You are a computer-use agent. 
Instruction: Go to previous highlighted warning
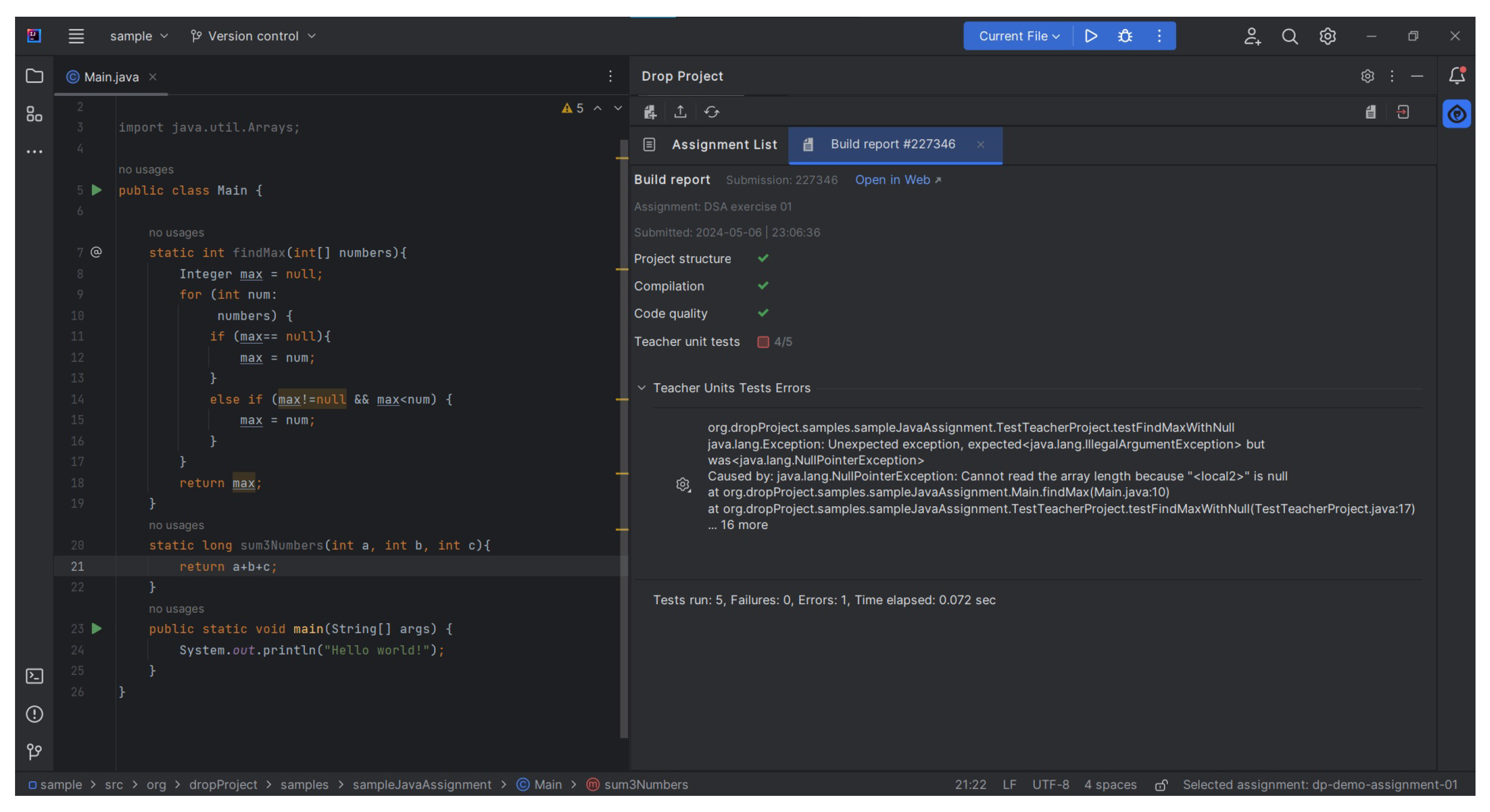[x=597, y=108]
